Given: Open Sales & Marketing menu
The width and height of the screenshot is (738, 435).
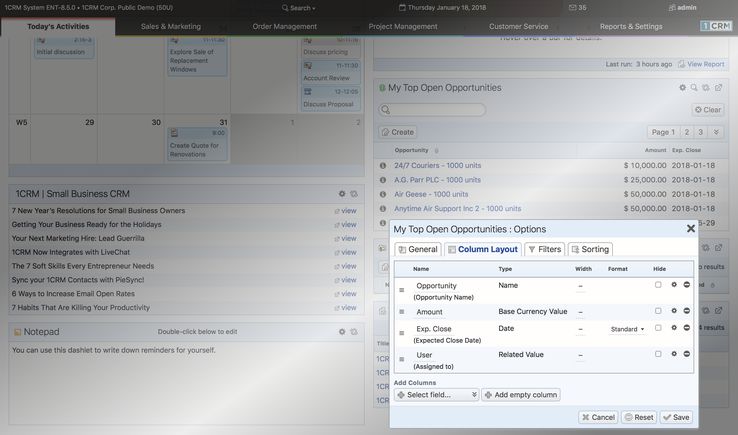Looking at the screenshot, I should click(x=171, y=26).
